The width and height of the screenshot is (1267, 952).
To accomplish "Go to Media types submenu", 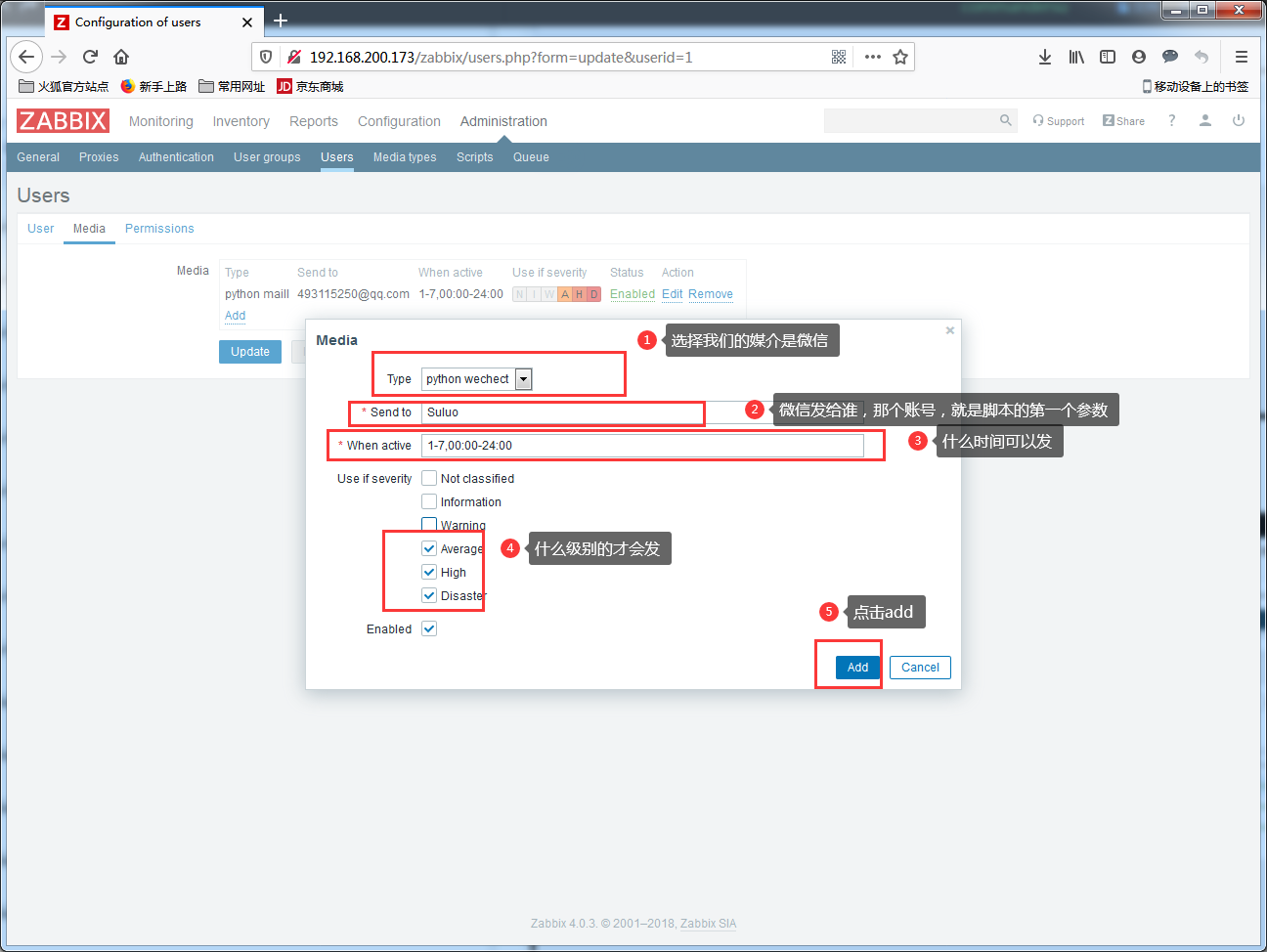I will coord(405,157).
